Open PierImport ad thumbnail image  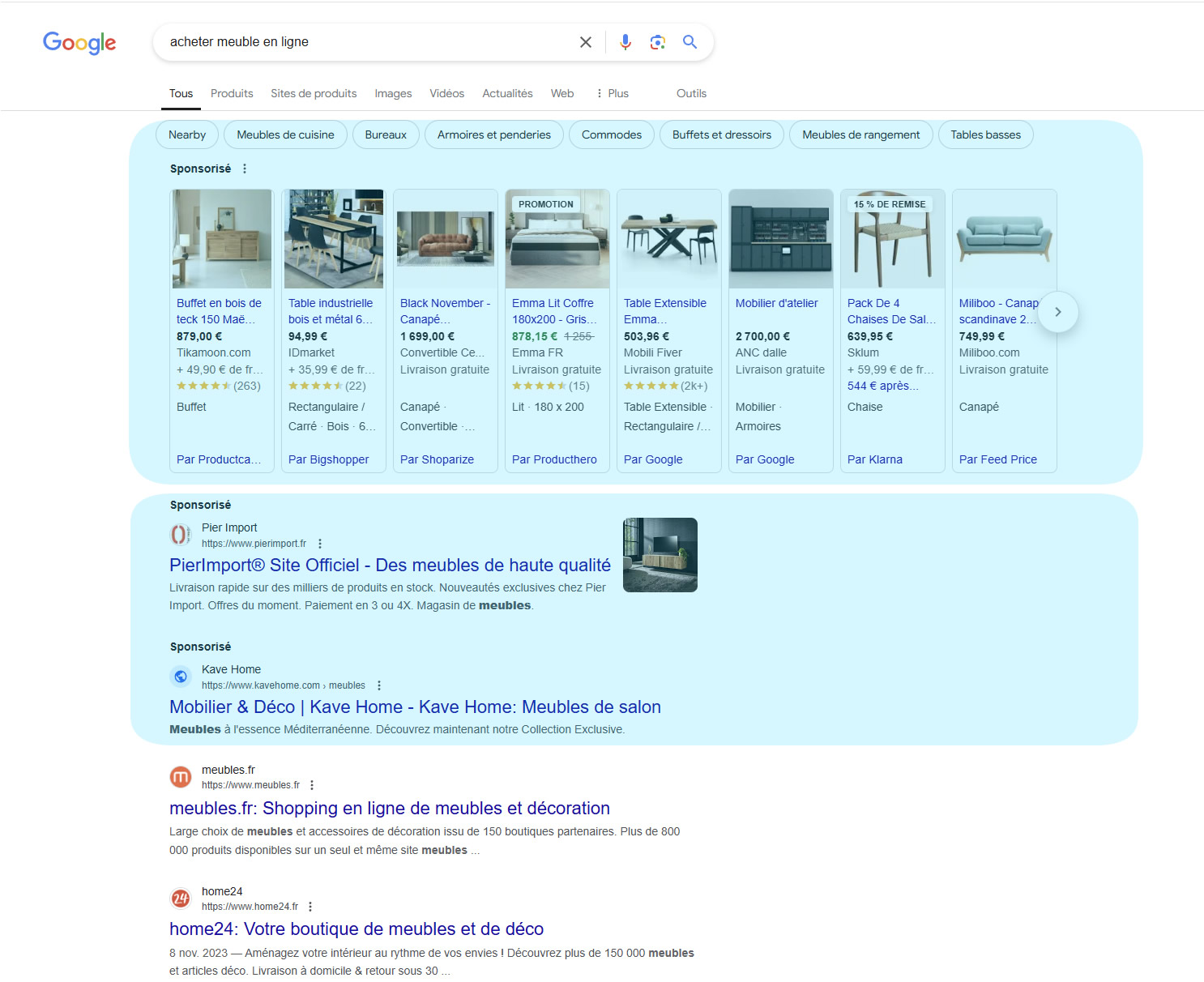(x=660, y=555)
